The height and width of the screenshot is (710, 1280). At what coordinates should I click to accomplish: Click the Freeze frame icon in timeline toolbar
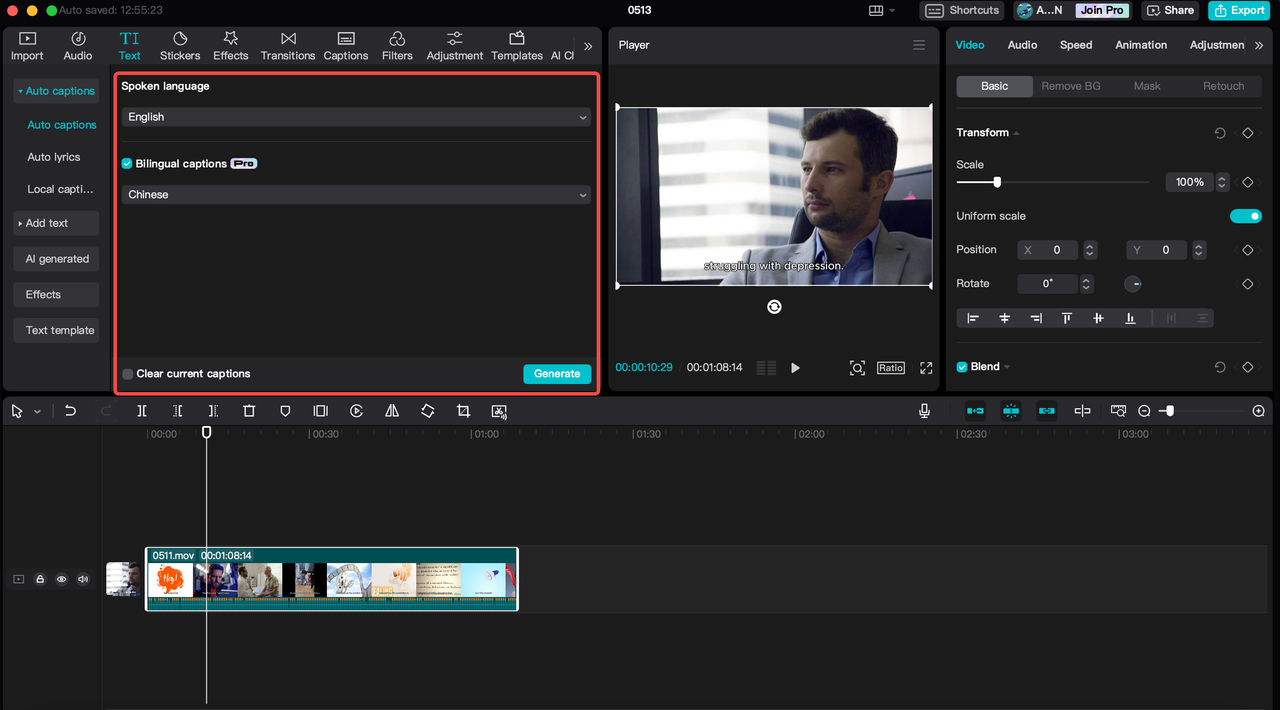[320, 411]
